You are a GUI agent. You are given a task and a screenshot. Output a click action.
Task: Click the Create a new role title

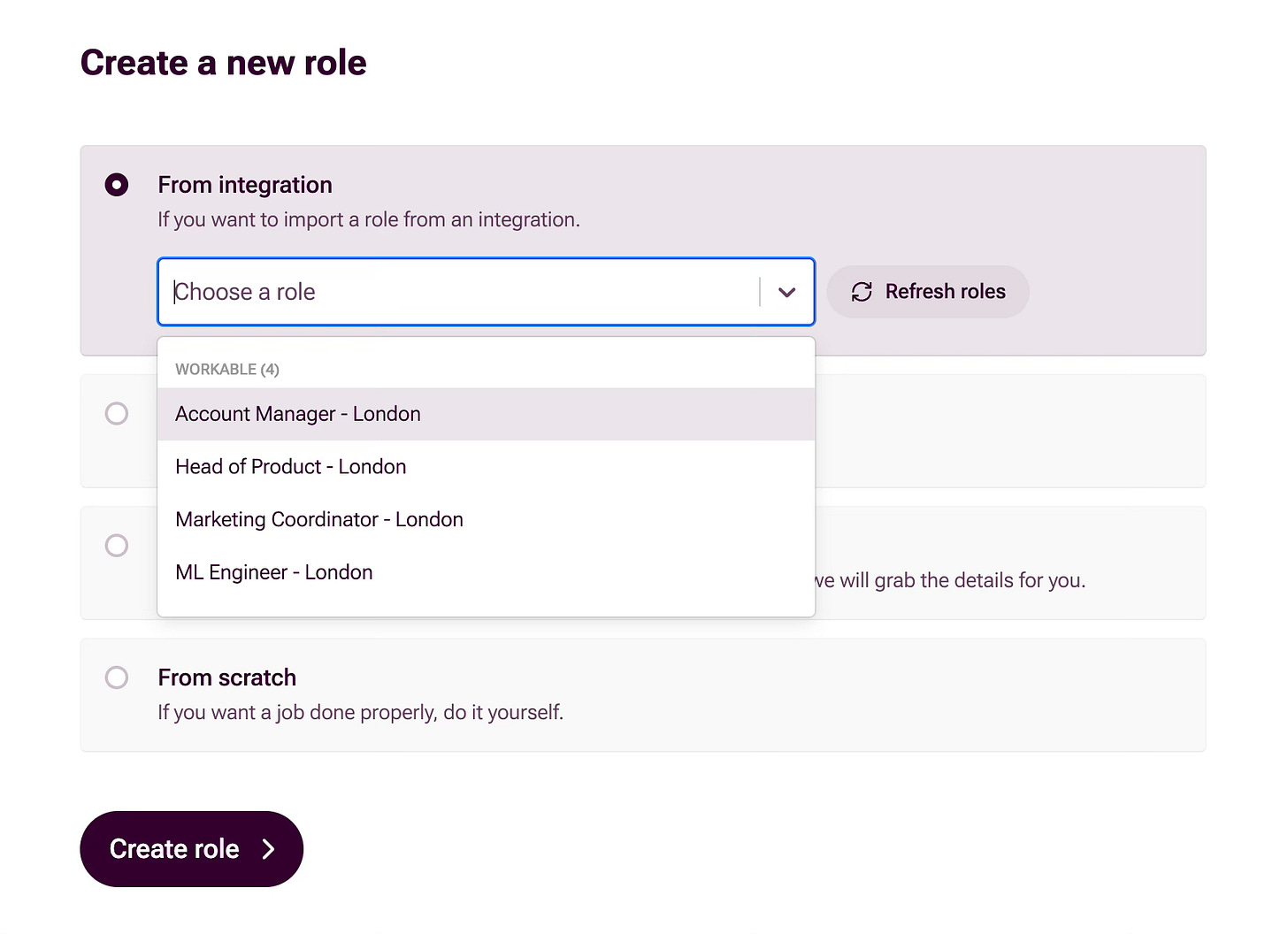224,63
